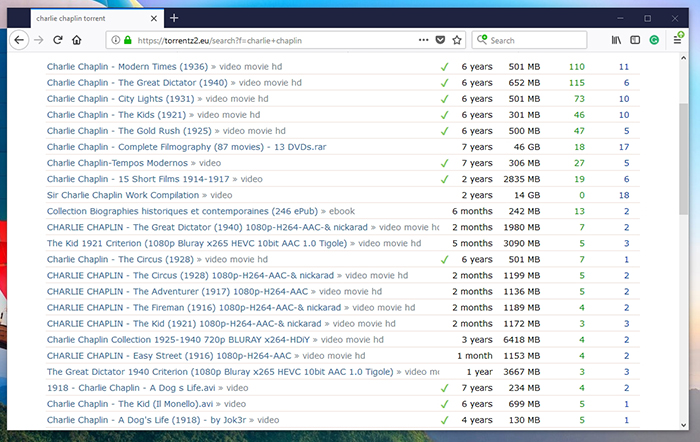
Task: Open A Dog's Life (1918) by Jok3r link
Action: pos(146,420)
